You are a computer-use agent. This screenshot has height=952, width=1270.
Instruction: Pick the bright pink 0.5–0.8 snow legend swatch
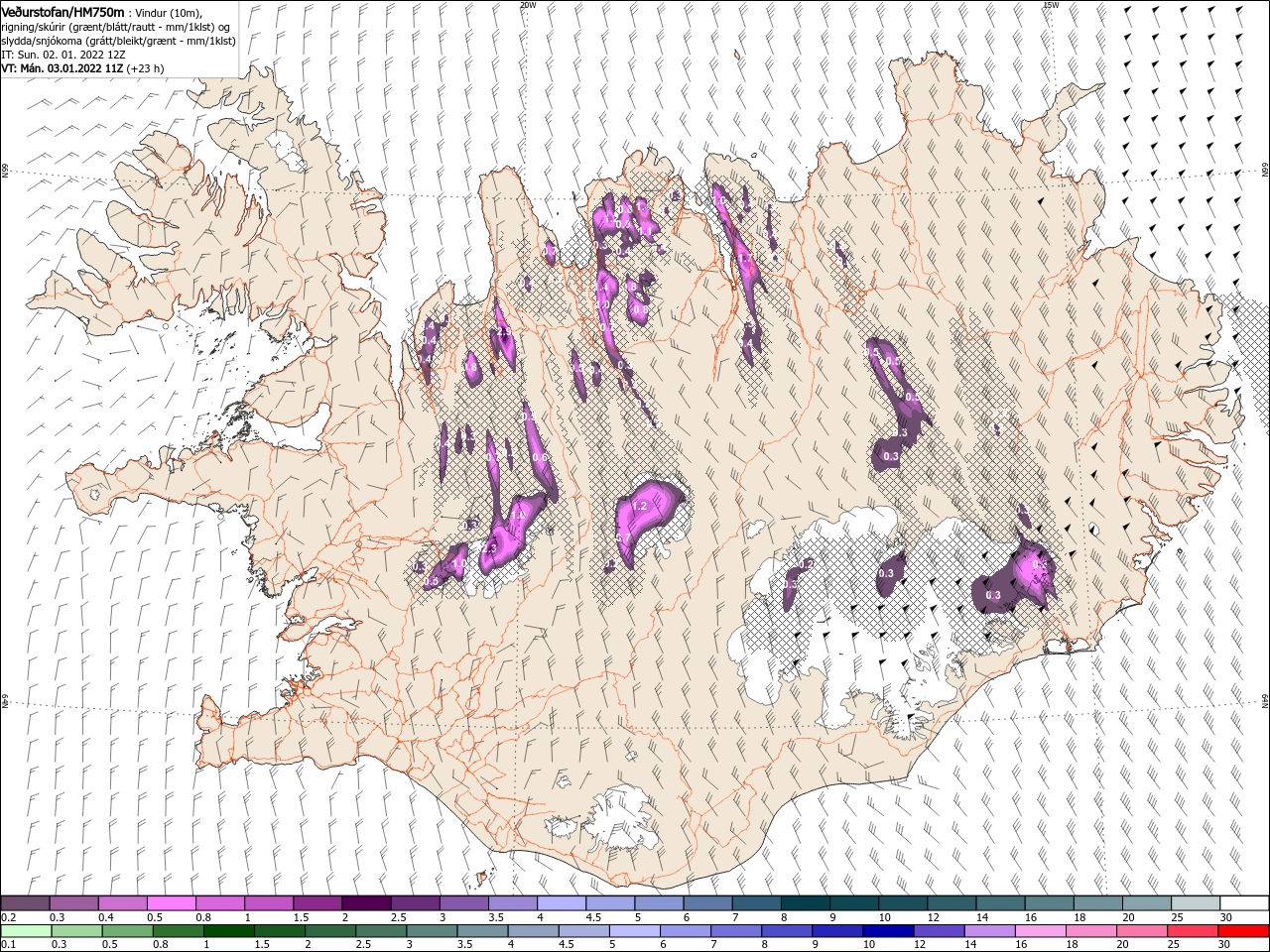pos(172,903)
